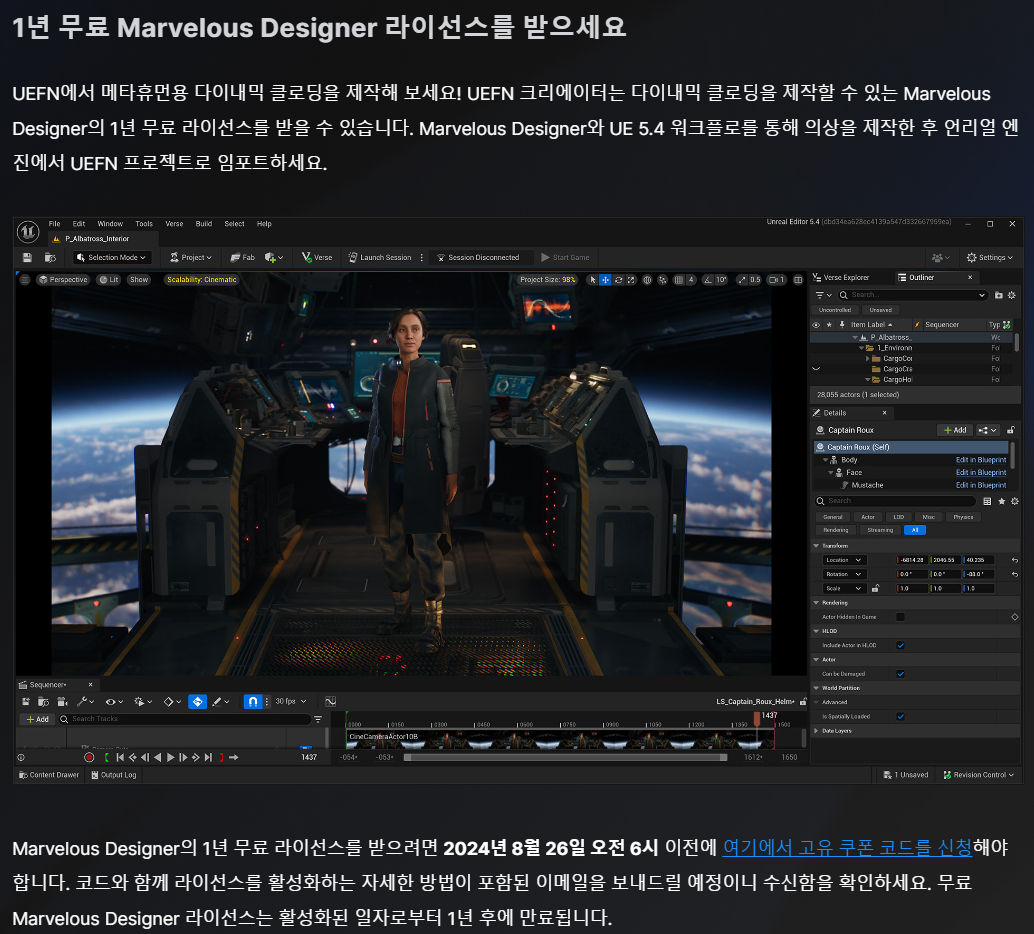Toggle Can be Damaged checkbox
The image size is (1034, 934).
pos(900,673)
